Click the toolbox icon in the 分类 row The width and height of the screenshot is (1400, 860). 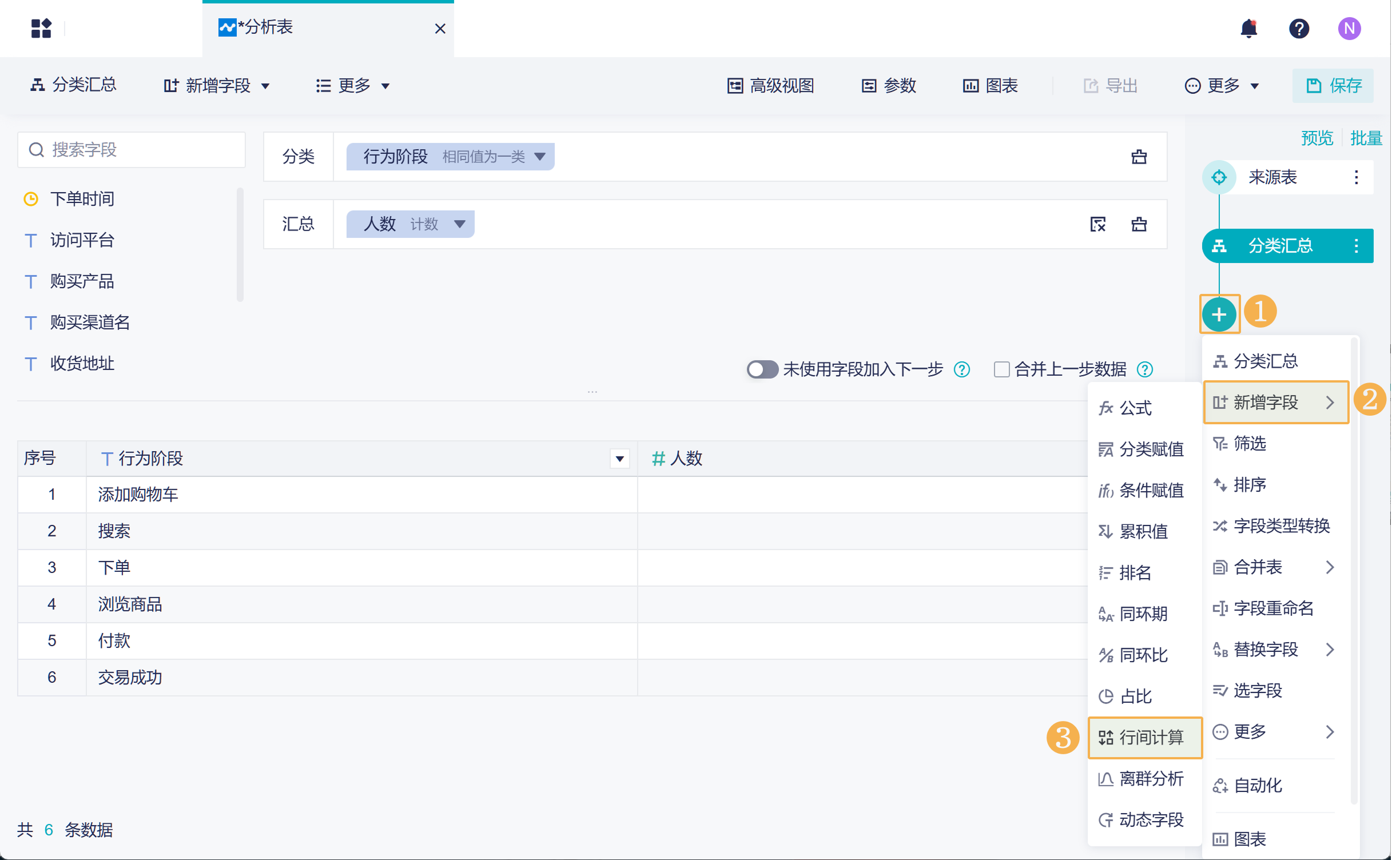[x=1139, y=157]
